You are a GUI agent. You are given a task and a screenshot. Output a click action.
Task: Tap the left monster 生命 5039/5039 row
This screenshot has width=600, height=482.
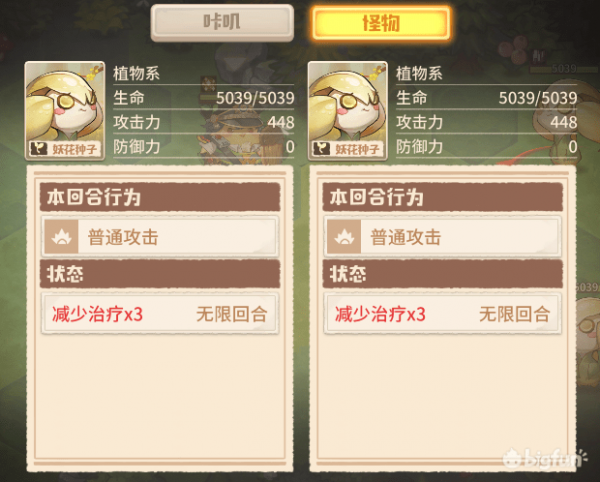(204, 98)
